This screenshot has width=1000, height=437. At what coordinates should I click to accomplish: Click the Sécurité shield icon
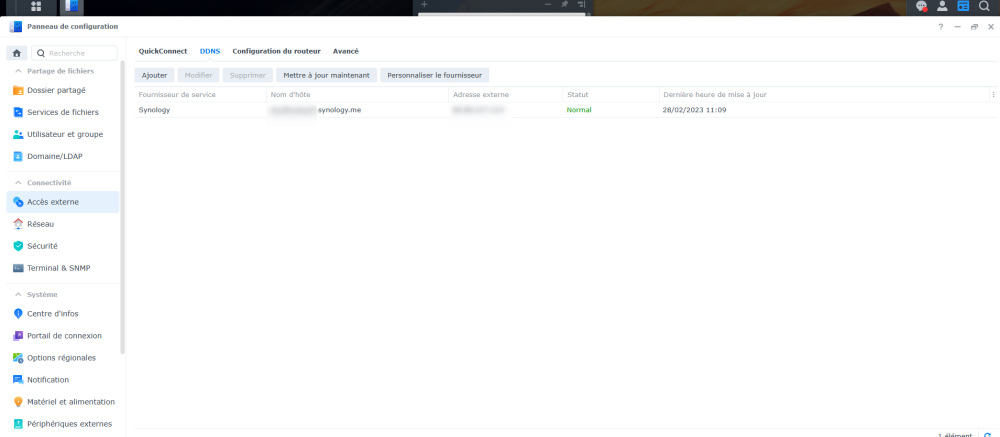pos(18,246)
